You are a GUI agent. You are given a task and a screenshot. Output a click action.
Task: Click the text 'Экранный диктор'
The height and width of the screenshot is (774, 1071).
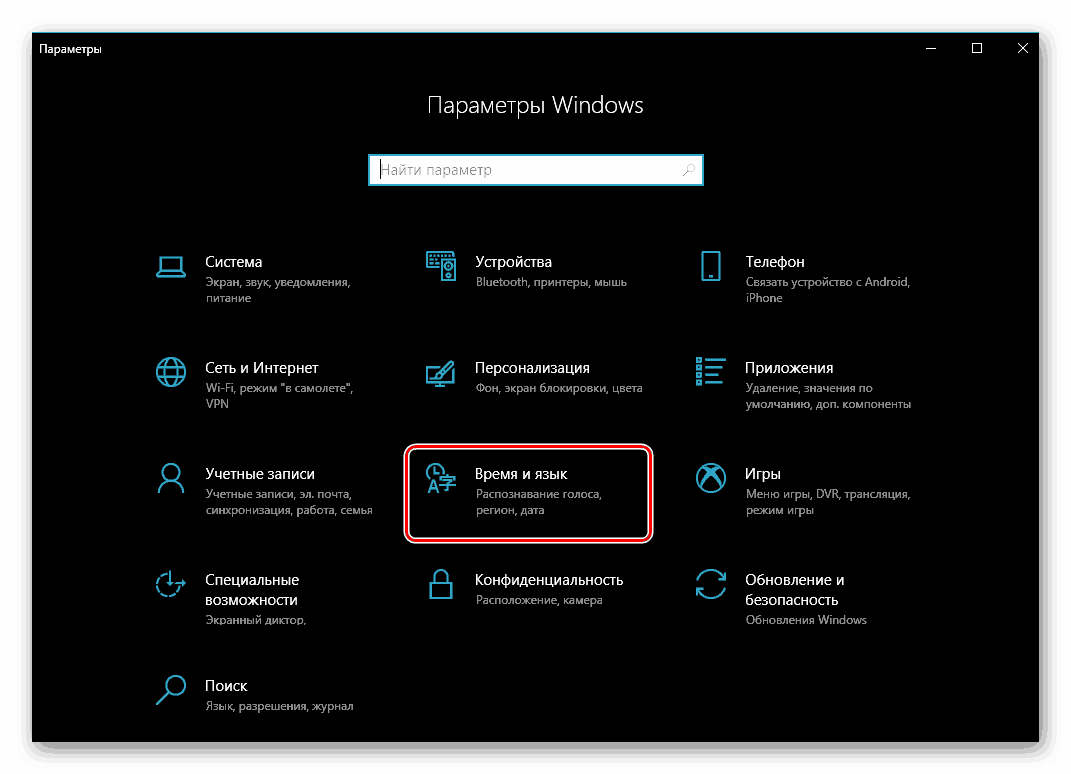[x=255, y=620]
